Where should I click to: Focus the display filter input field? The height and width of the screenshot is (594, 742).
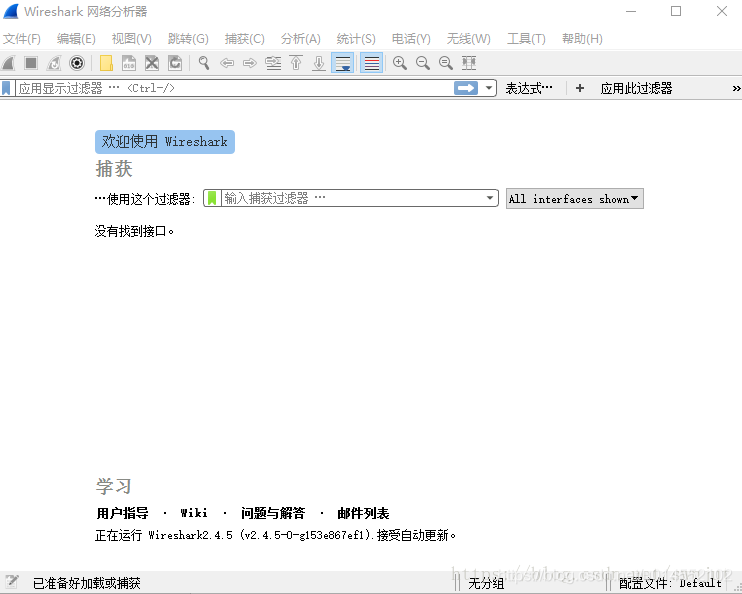pyautogui.click(x=235, y=88)
